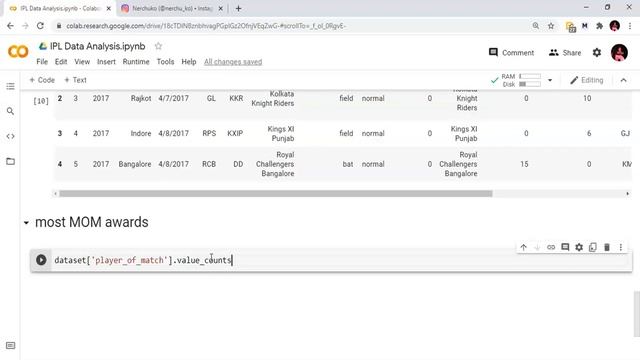
Task: Click the Rajkot cell in the table
Action: pyautogui.click(x=141, y=98)
